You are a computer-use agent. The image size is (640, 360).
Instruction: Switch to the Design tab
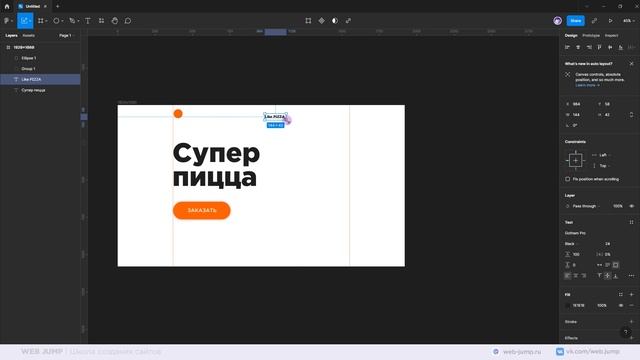click(x=571, y=36)
